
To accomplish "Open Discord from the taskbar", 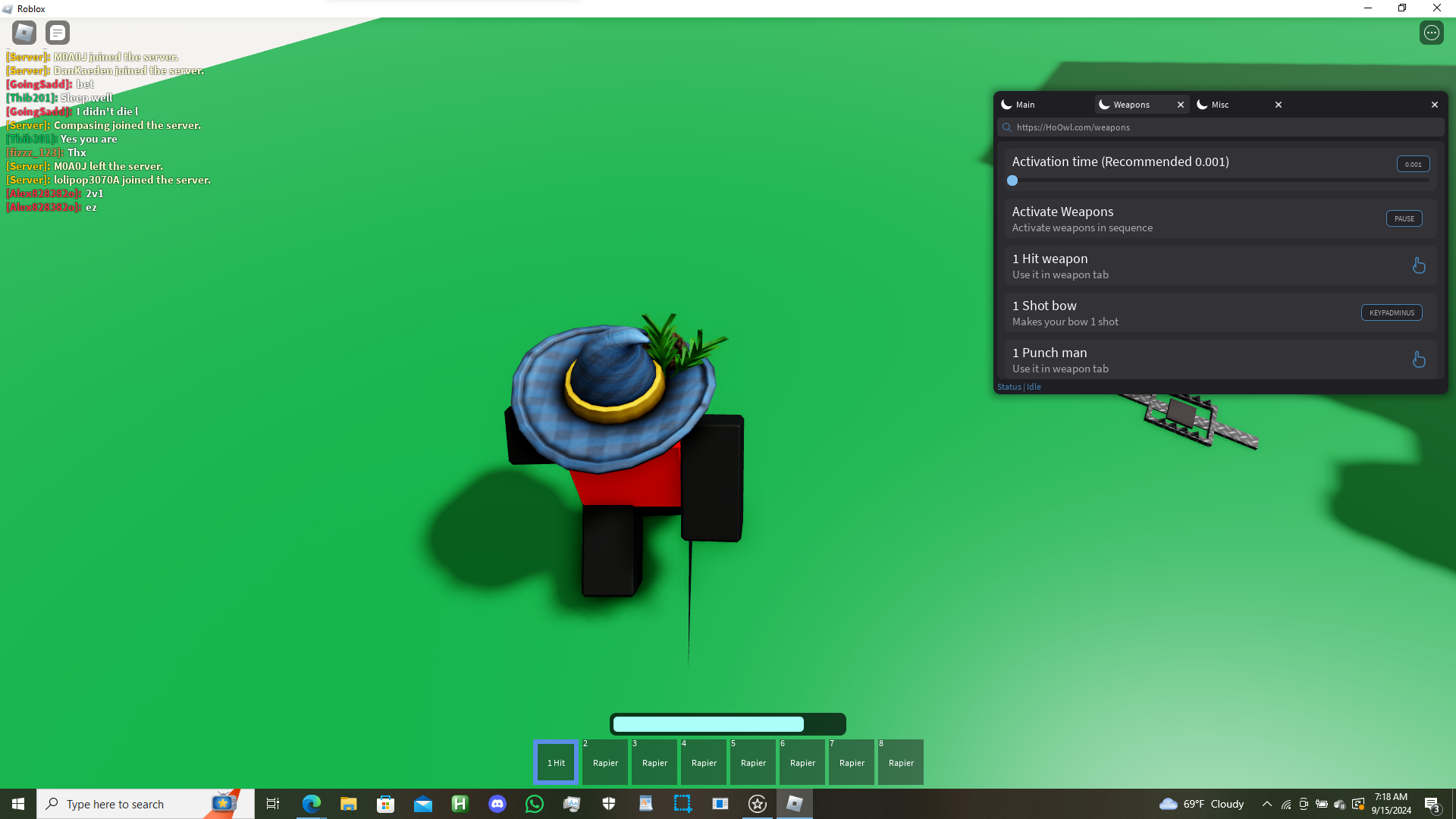I will (497, 804).
